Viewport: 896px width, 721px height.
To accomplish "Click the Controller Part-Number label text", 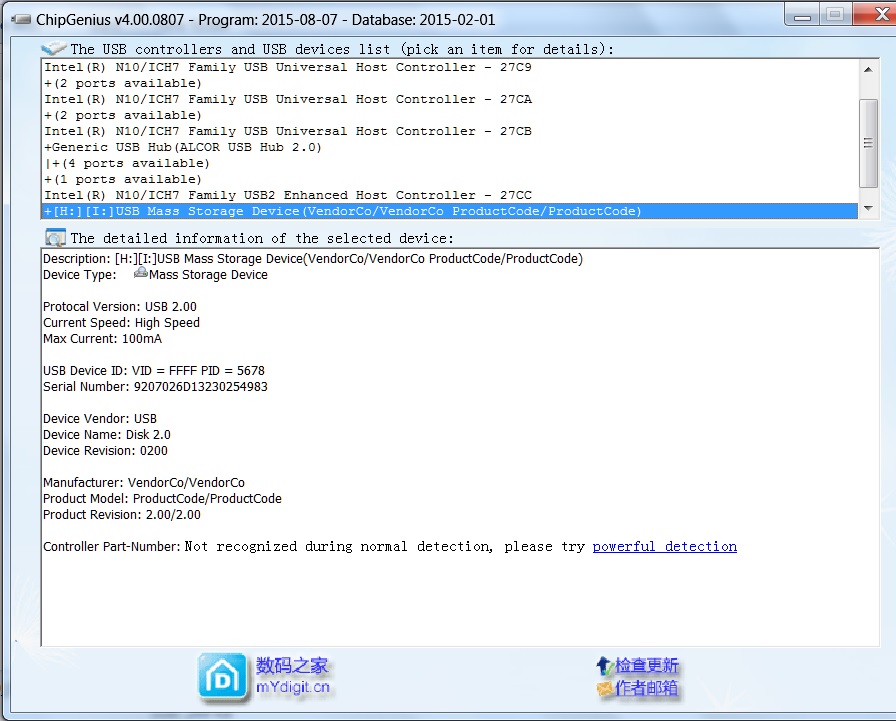I will point(112,547).
